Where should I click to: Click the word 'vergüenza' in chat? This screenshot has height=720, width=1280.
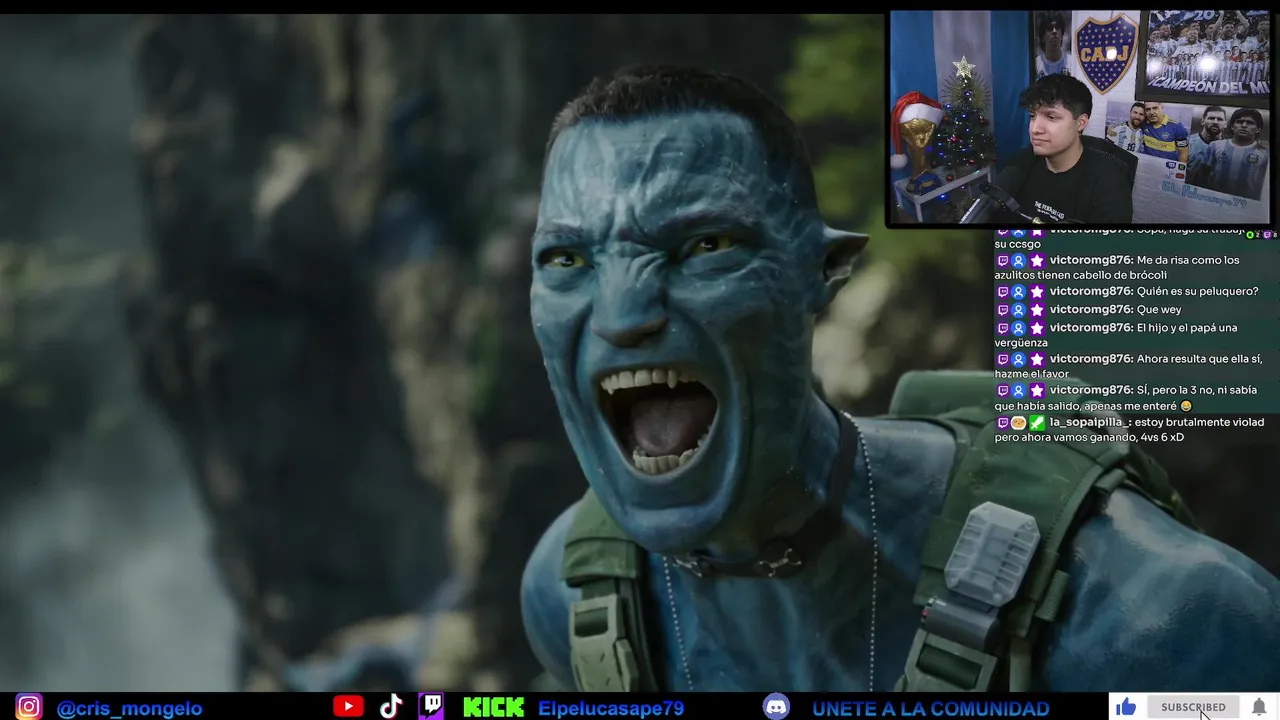1021,343
